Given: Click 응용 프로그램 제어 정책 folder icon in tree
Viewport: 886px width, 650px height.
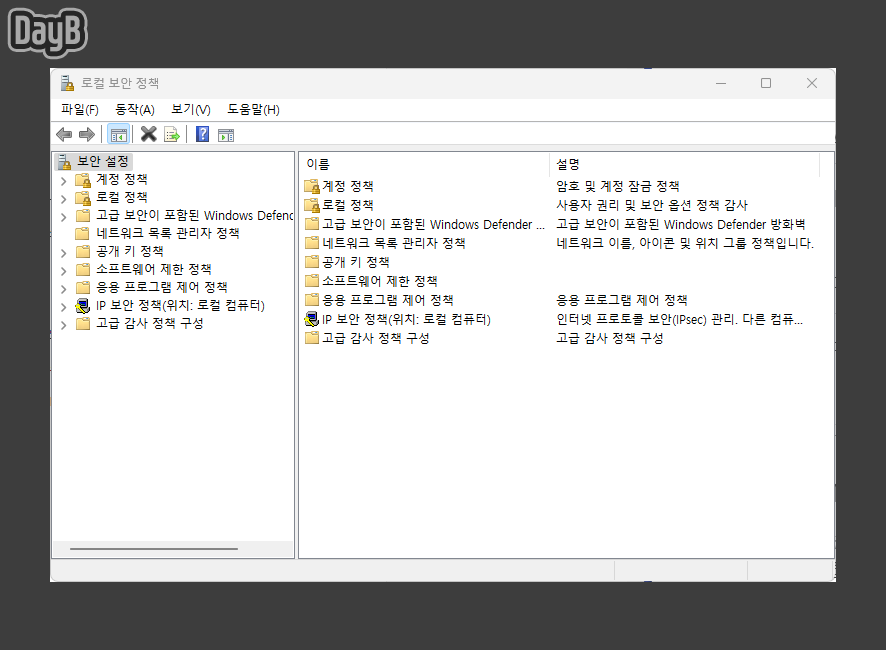Looking at the screenshot, I should coord(82,288).
